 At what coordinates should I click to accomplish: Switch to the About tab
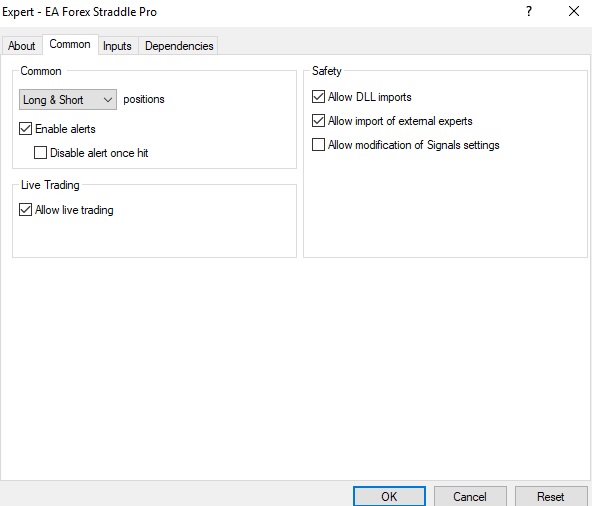pos(22,46)
